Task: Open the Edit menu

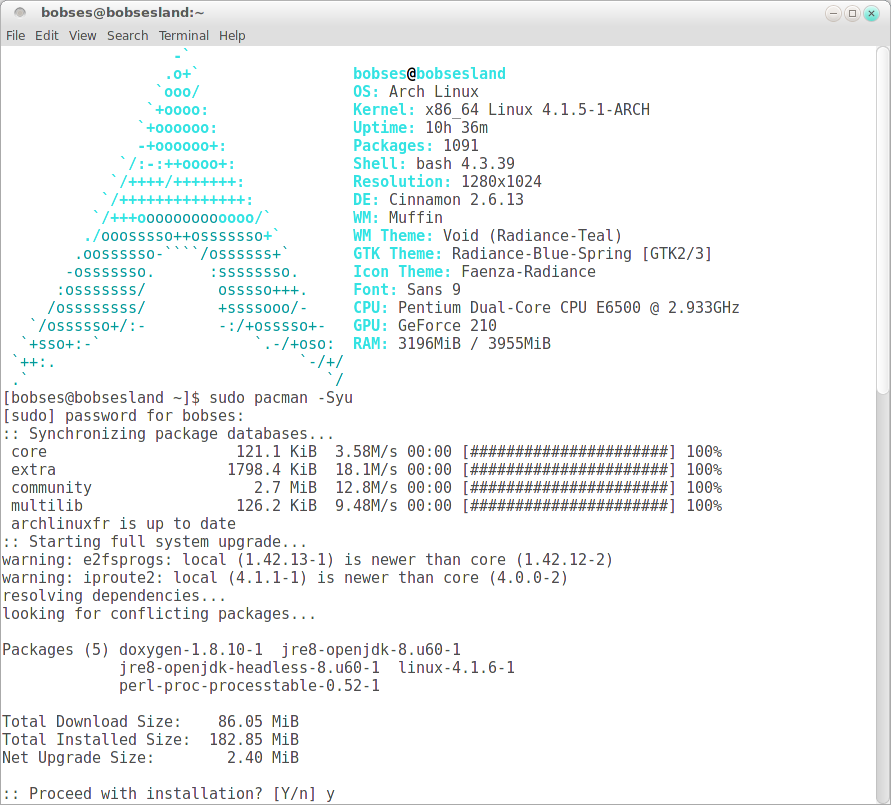Action: 47,36
